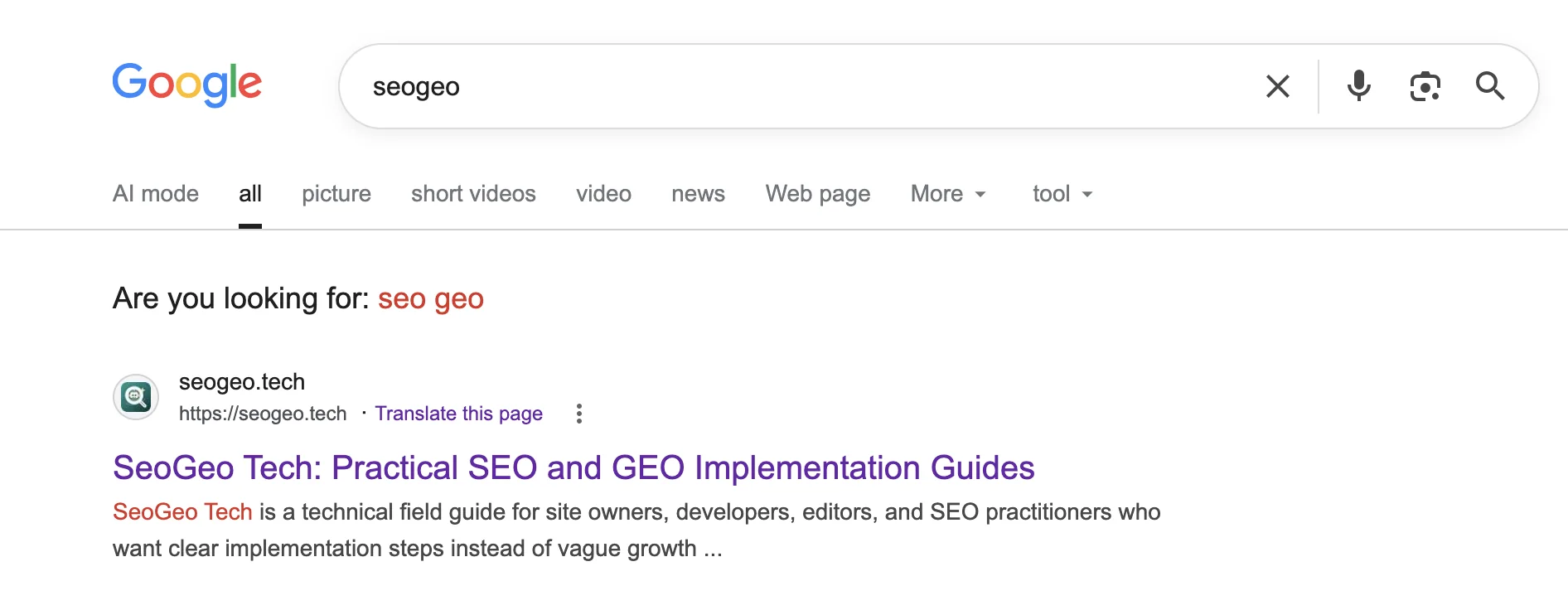
Task: Open the SeoGeo Tech result title
Action: (x=573, y=467)
